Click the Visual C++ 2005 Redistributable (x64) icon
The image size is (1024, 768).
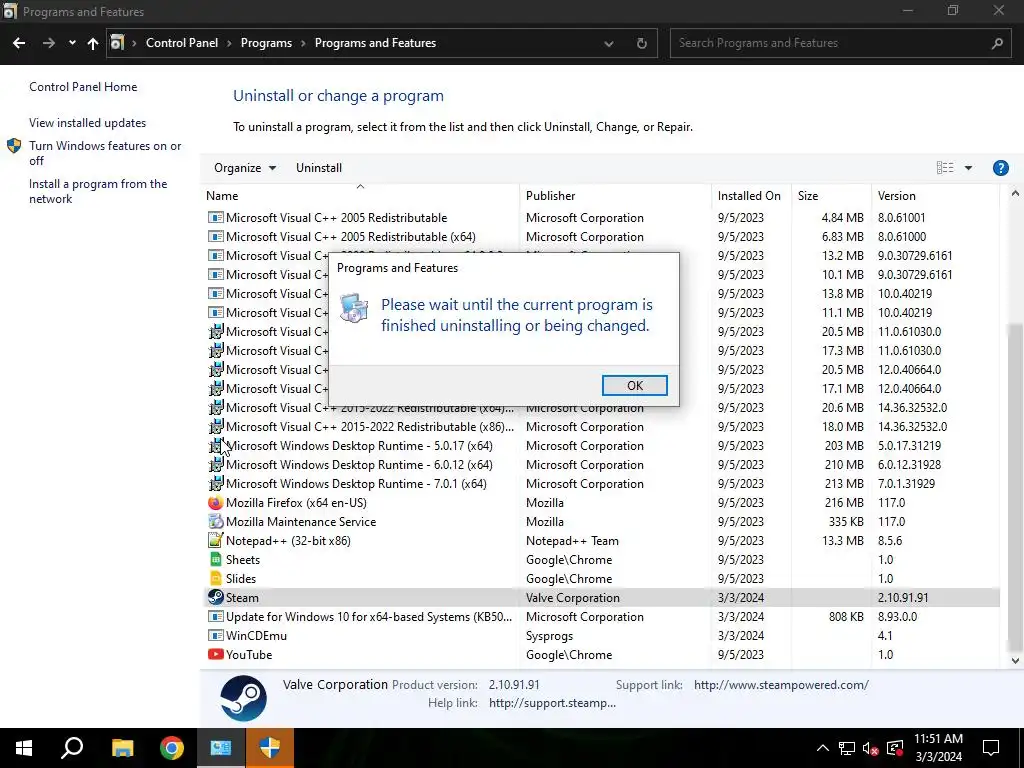[216, 236]
